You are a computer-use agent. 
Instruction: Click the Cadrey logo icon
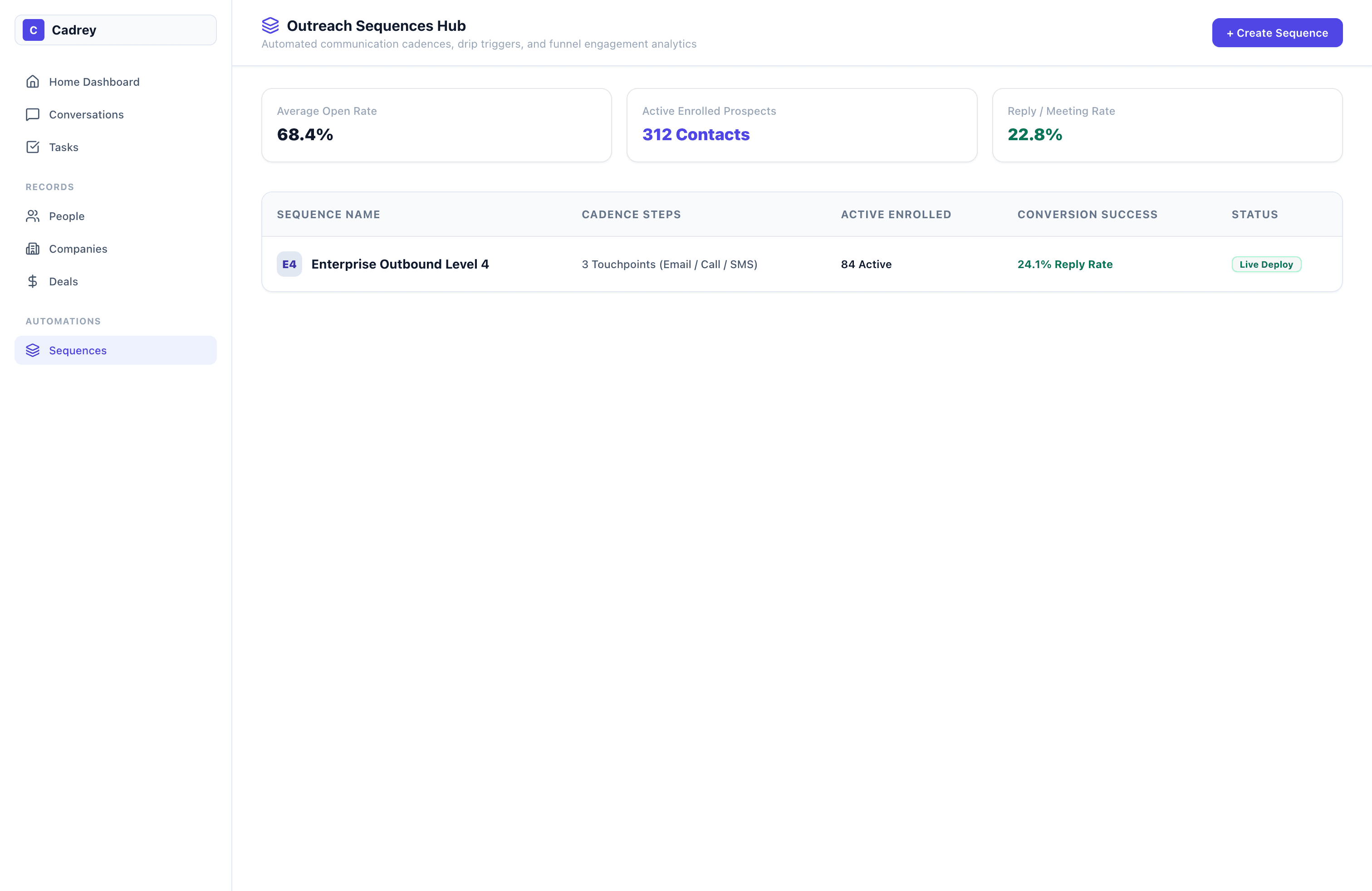pos(34,30)
